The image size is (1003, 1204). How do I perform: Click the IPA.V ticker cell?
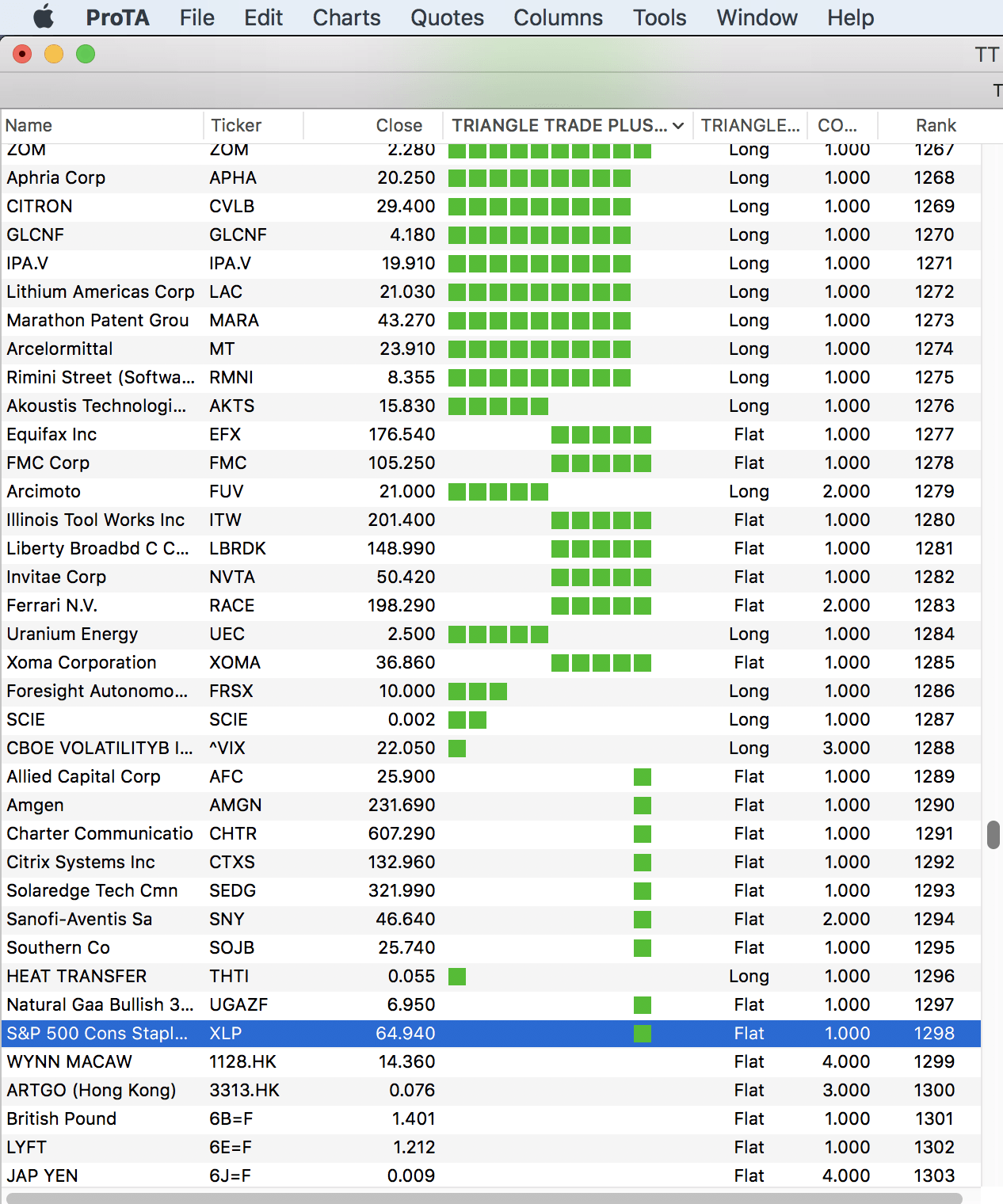230,263
